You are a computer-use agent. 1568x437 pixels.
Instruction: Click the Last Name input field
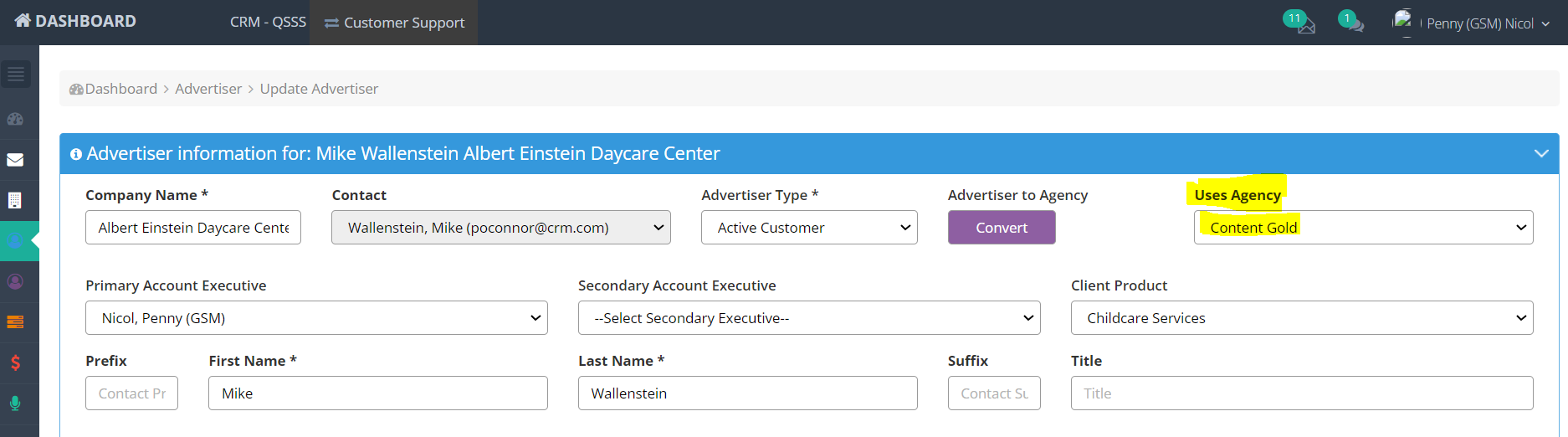click(747, 393)
